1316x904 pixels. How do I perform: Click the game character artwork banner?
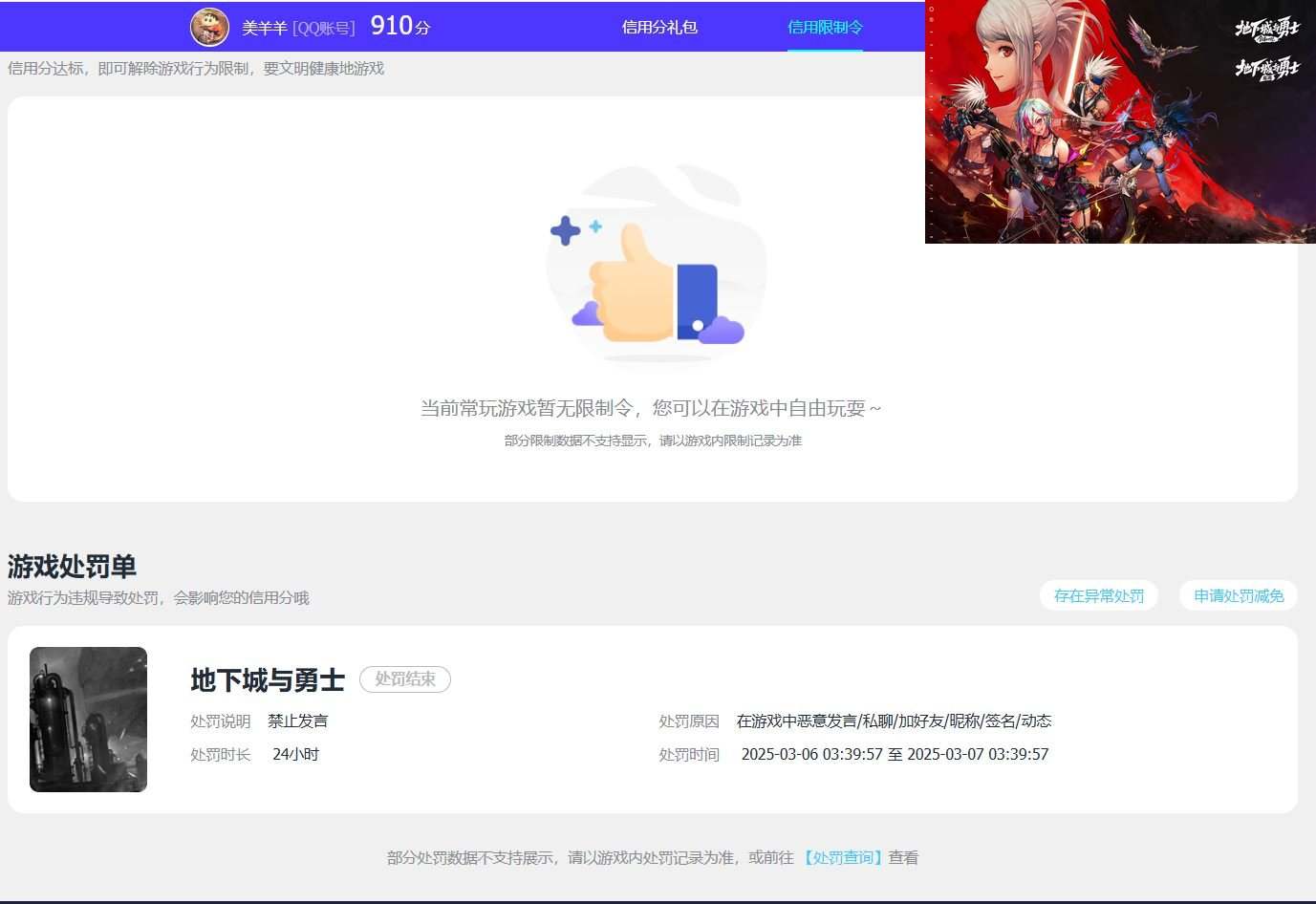(1120, 121)
